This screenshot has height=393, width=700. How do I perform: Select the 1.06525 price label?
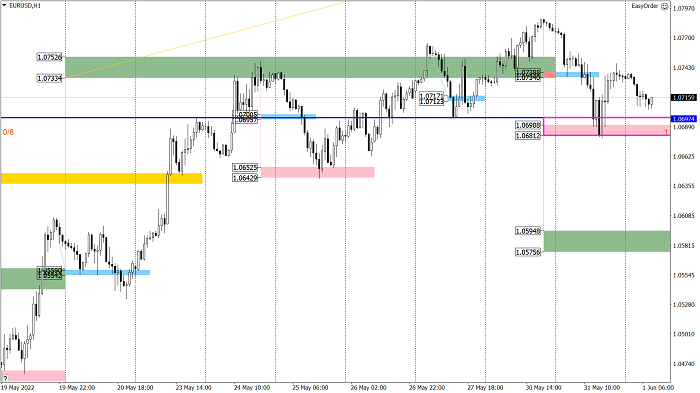tap(245, 167)
